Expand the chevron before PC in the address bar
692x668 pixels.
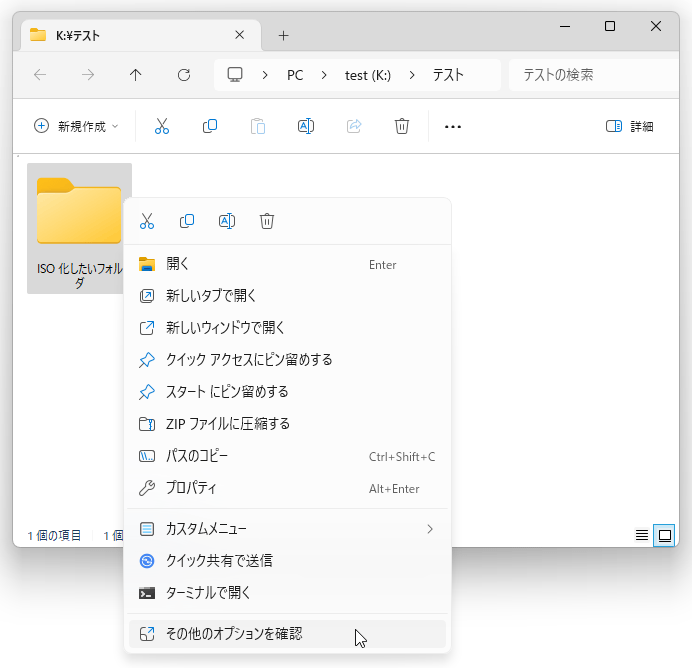pos(265,75)
